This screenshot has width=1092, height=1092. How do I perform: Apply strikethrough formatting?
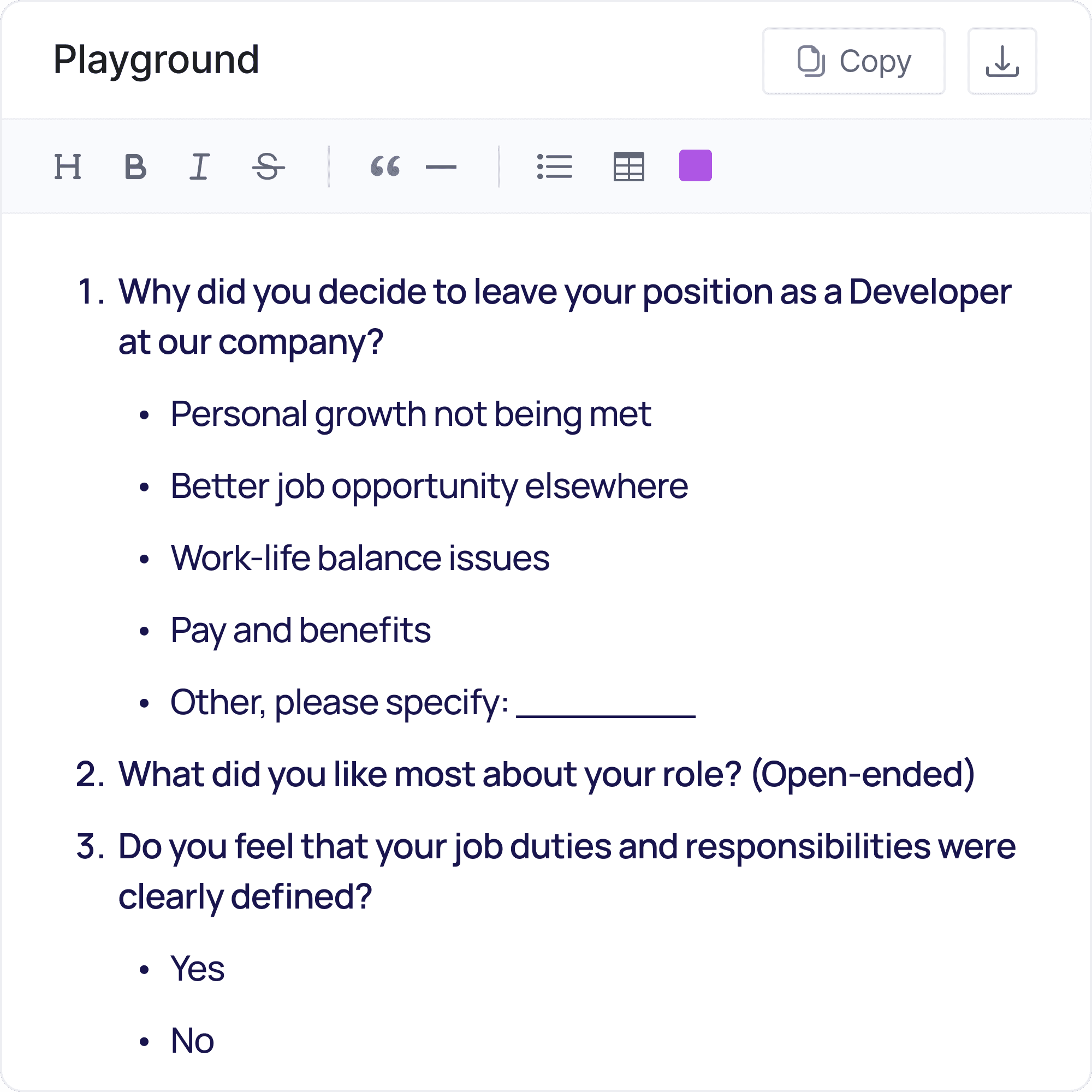coord(267,165)
